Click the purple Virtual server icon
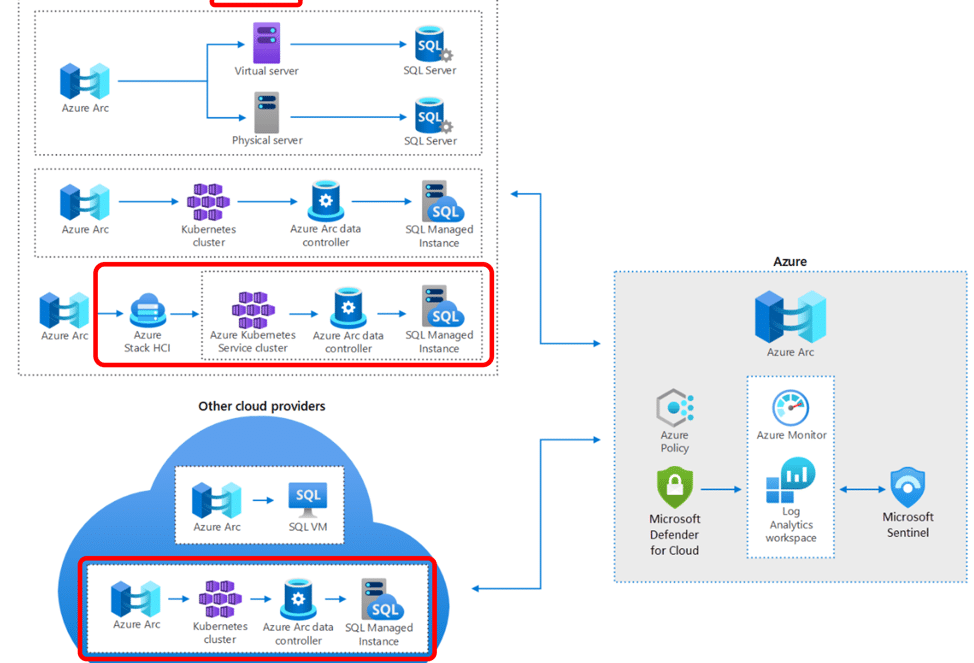The height and width of the screenshot is (663, 974). 266,42
